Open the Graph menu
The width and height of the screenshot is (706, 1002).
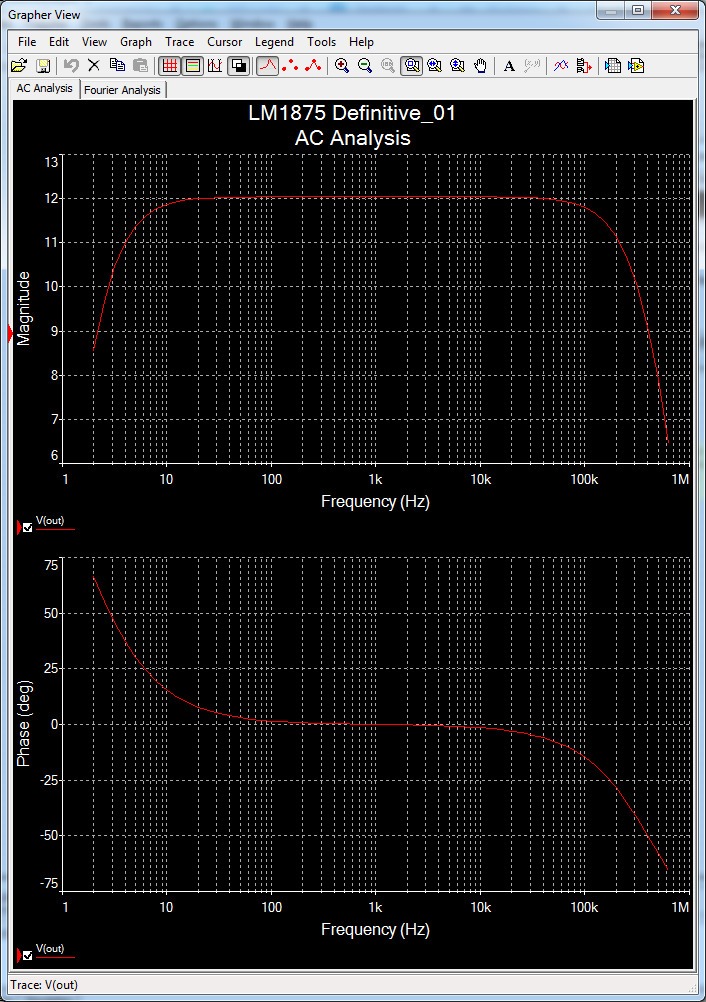click(135, 42)
